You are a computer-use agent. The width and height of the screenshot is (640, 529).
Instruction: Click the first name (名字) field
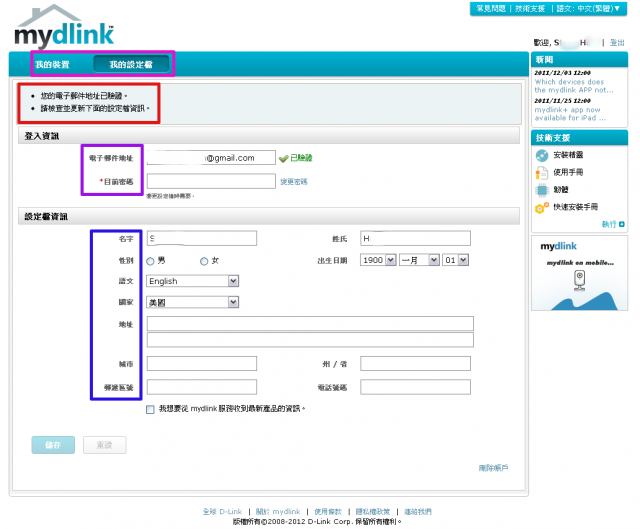point(202,238)
